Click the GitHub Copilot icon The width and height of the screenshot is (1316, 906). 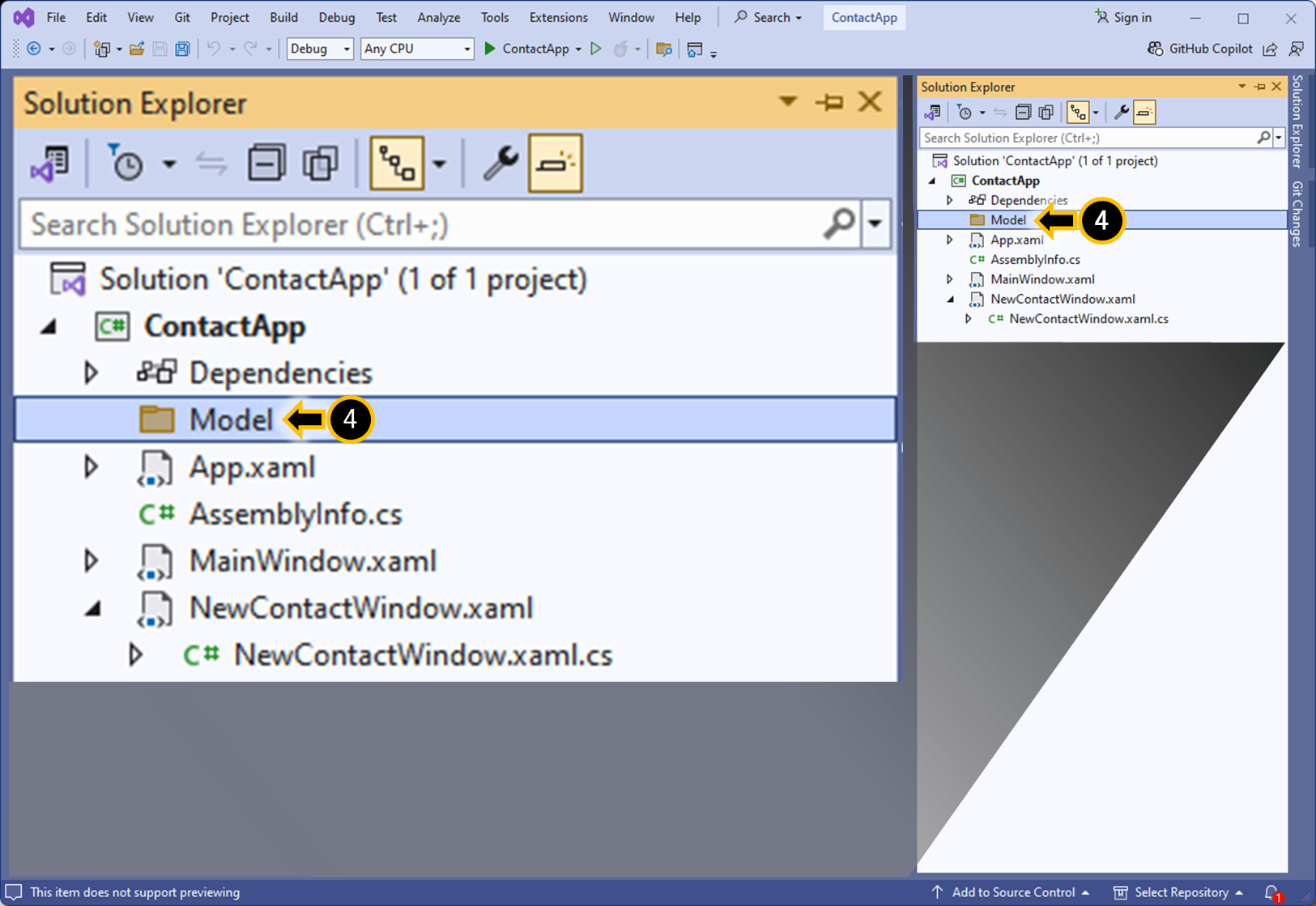pyautogui.click(x=1156, y=49)
